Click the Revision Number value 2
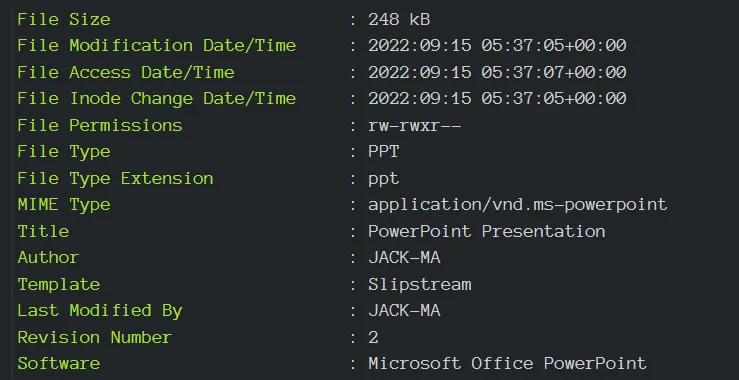The width and height of the screenshot is (739, 380). click(x=373, y=337)
